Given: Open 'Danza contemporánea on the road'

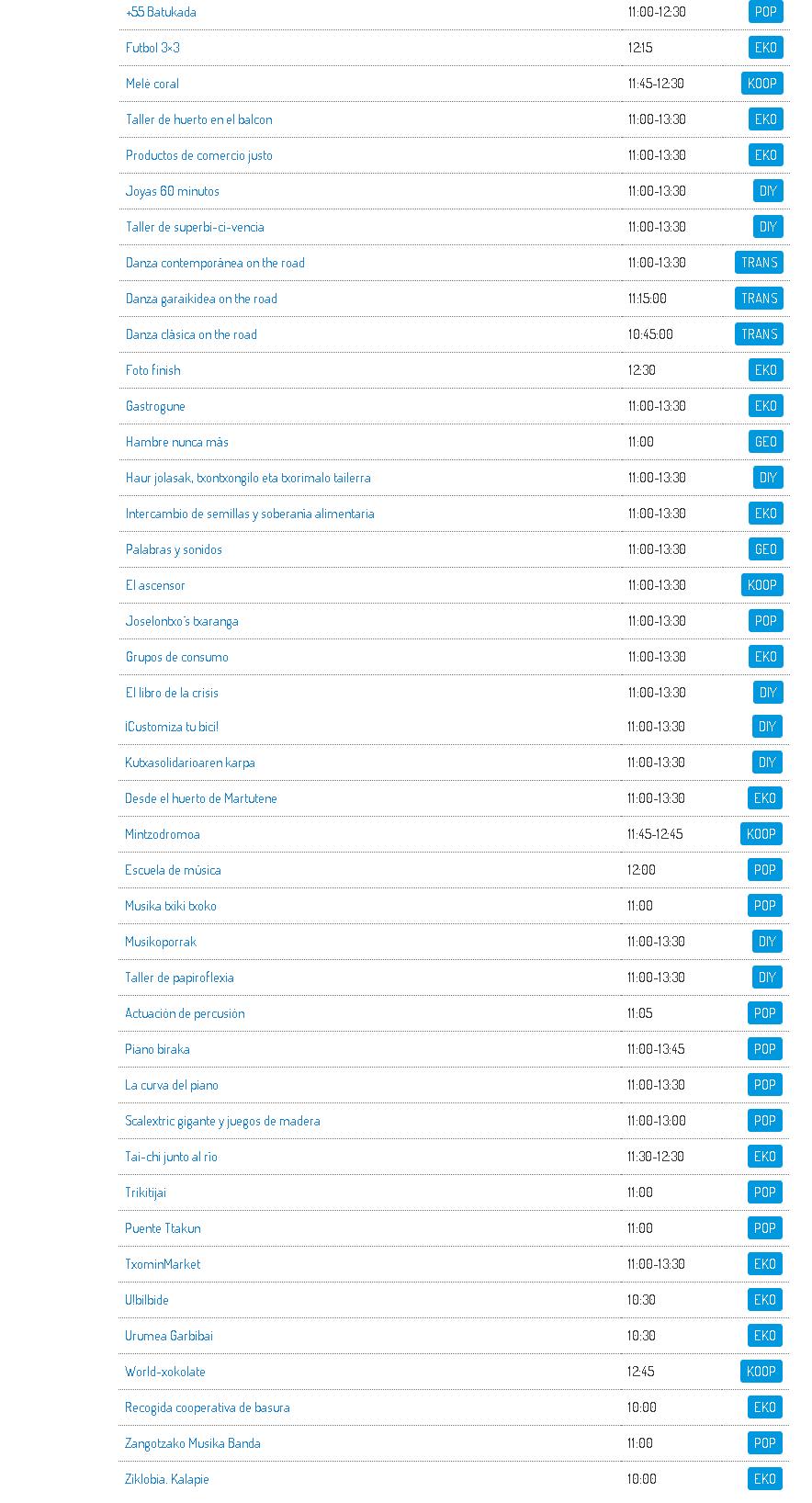Looking at the screenshot, I should (215, 263).
